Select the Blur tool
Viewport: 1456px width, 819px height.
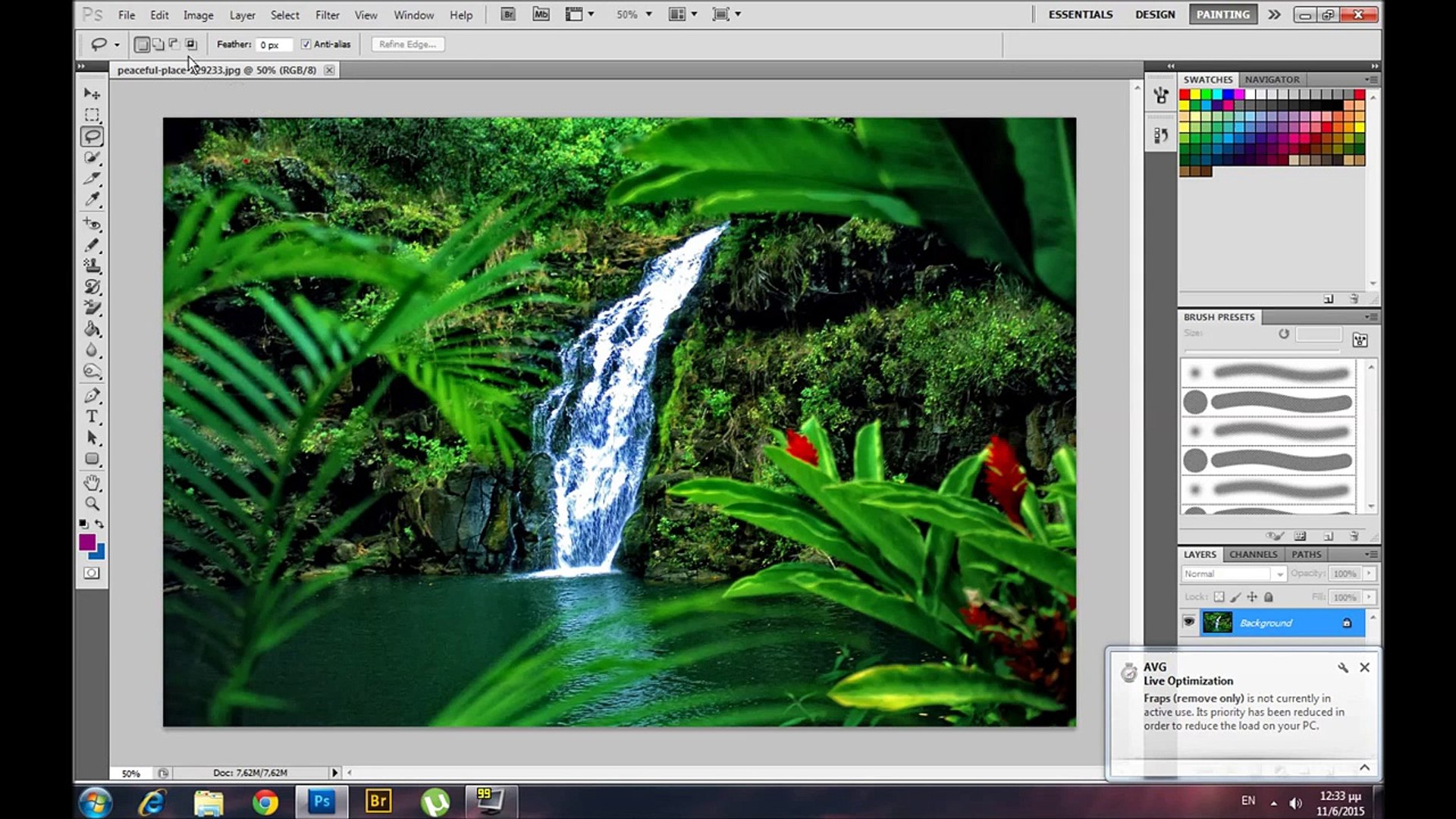tap(92, 350)
